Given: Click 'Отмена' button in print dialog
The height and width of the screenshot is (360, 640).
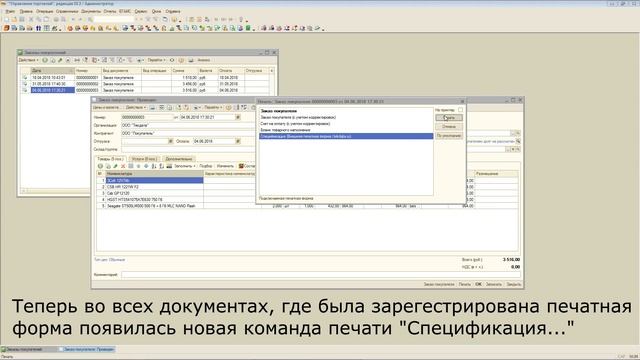Looking at the screenshot, I should [x=449, y=127].
